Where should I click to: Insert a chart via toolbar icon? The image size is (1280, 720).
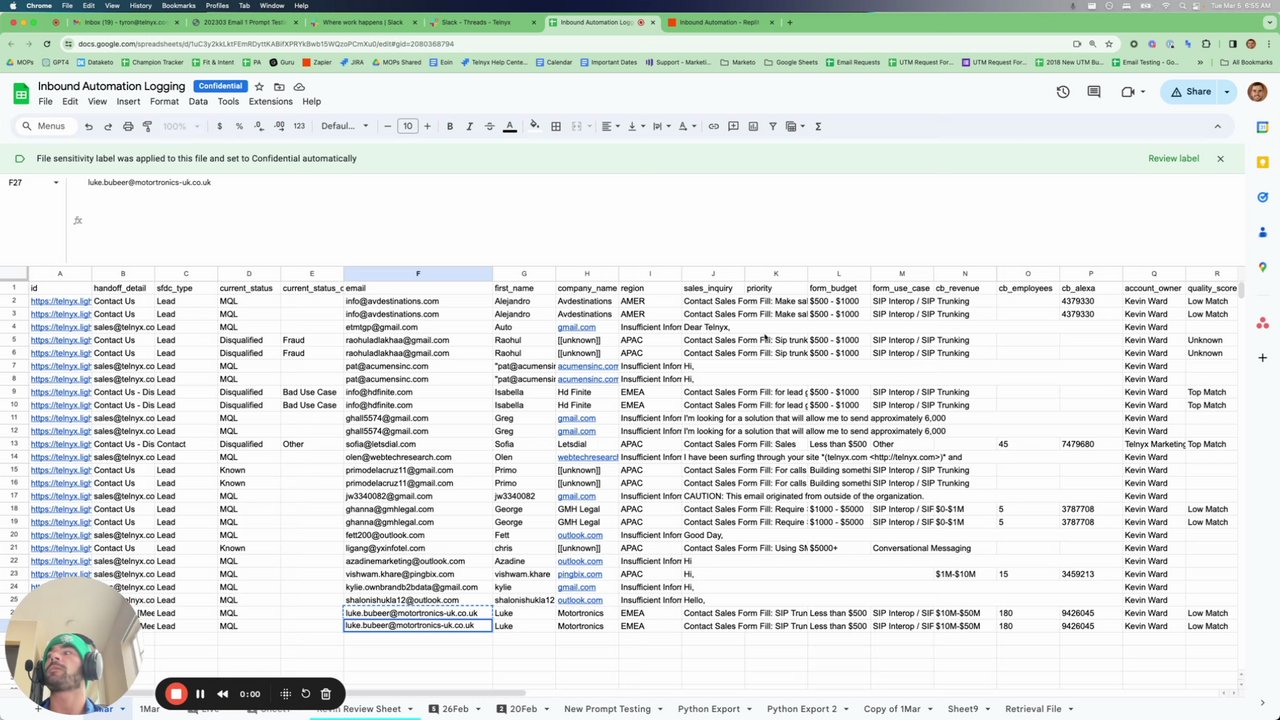pyautogui.click(x=753, y=126)
